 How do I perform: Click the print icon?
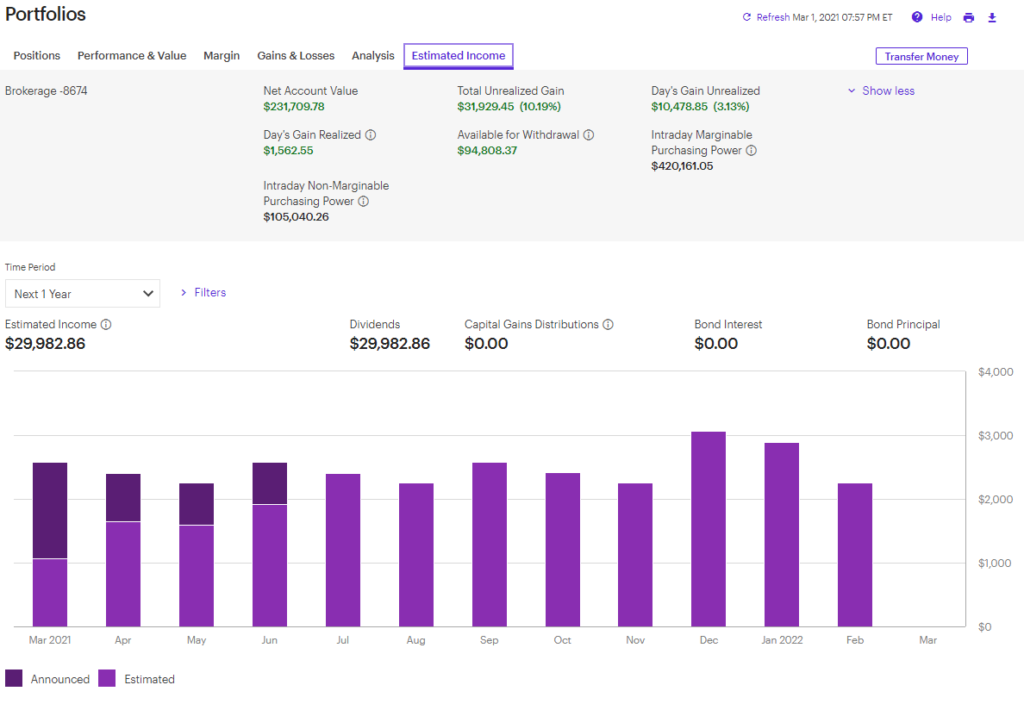[x=968, y=18]
